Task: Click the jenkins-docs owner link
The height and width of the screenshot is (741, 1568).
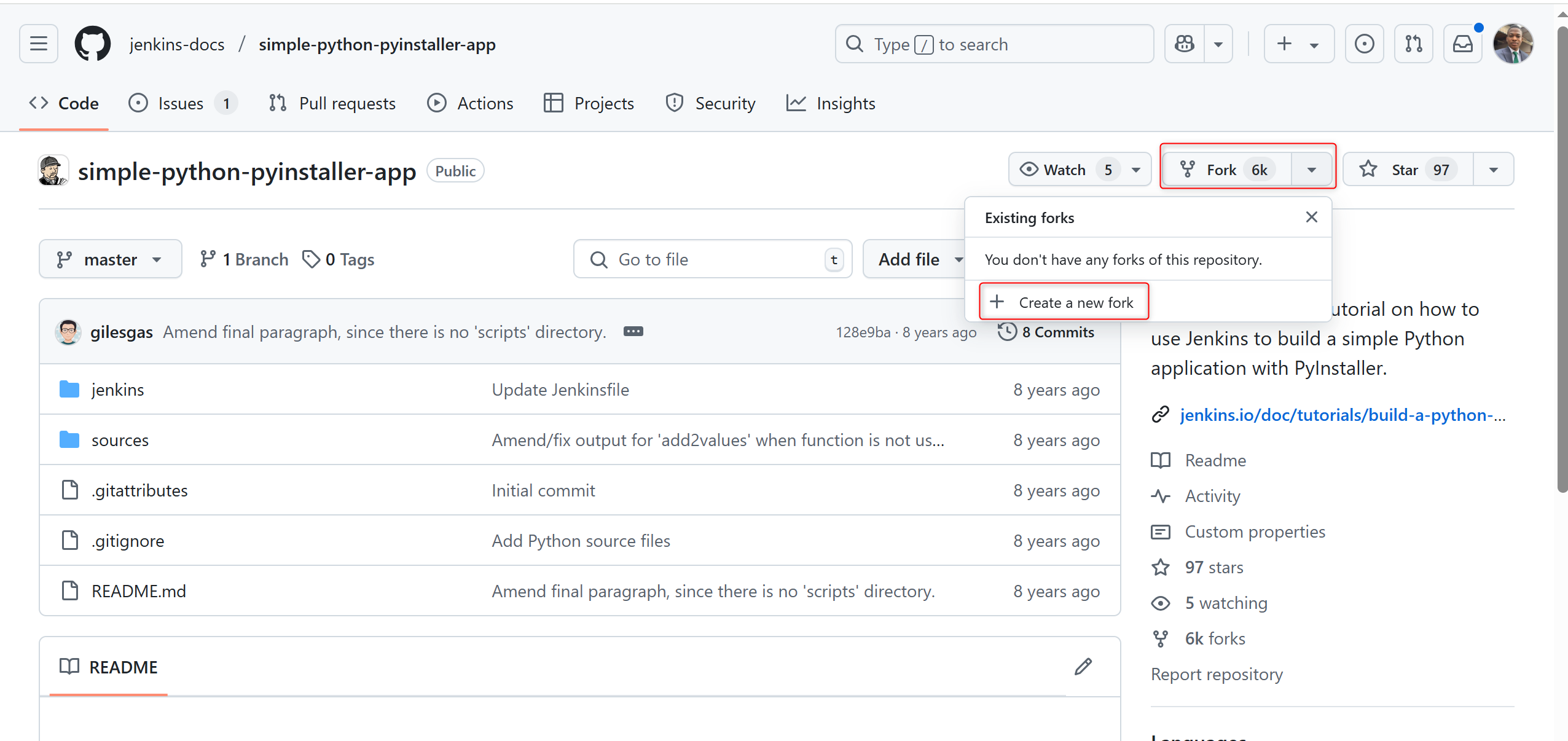Action: click(x=177, y=44)
